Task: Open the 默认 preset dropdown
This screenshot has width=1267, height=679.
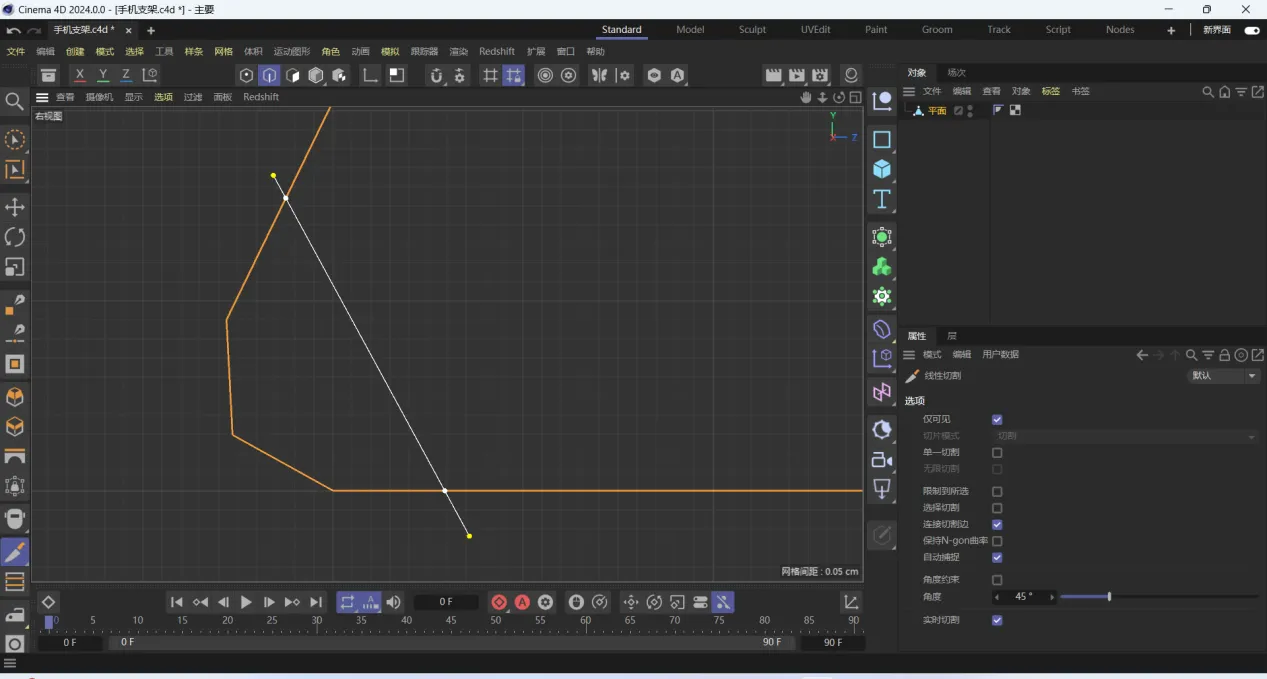Action: point(1224,376)
